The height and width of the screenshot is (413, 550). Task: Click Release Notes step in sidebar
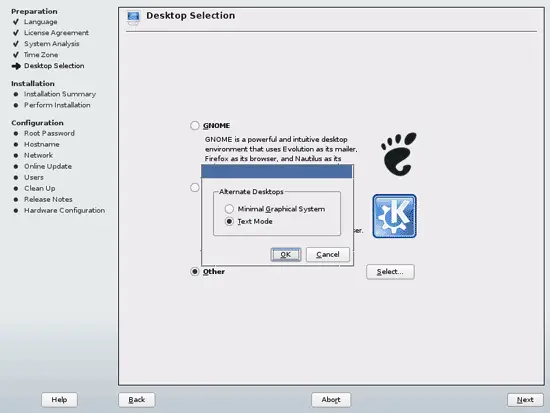[48, 199]
